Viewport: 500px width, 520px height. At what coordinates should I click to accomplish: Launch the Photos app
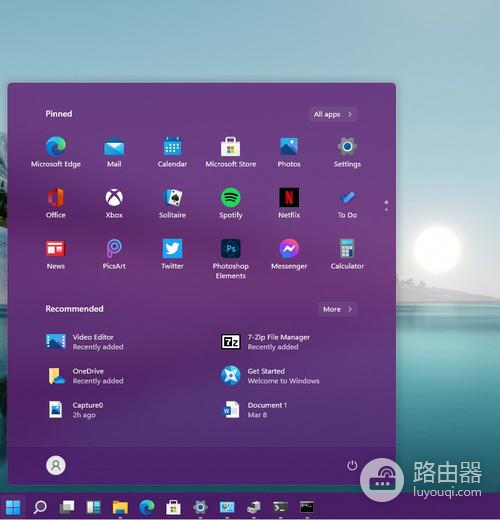point(289,152)
